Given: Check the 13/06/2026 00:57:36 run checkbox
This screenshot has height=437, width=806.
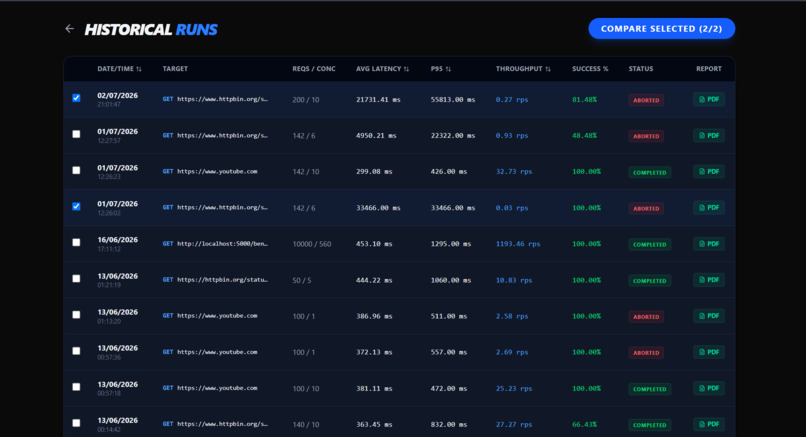Looking at the screenshot, I should click(x=76, y=351).
